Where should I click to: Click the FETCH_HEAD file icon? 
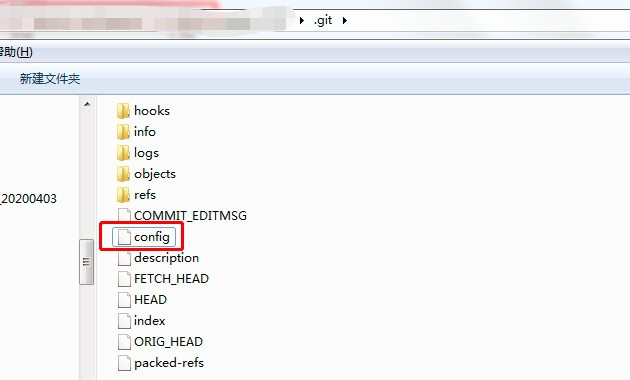pyautogui.click(x=125, y=279)
